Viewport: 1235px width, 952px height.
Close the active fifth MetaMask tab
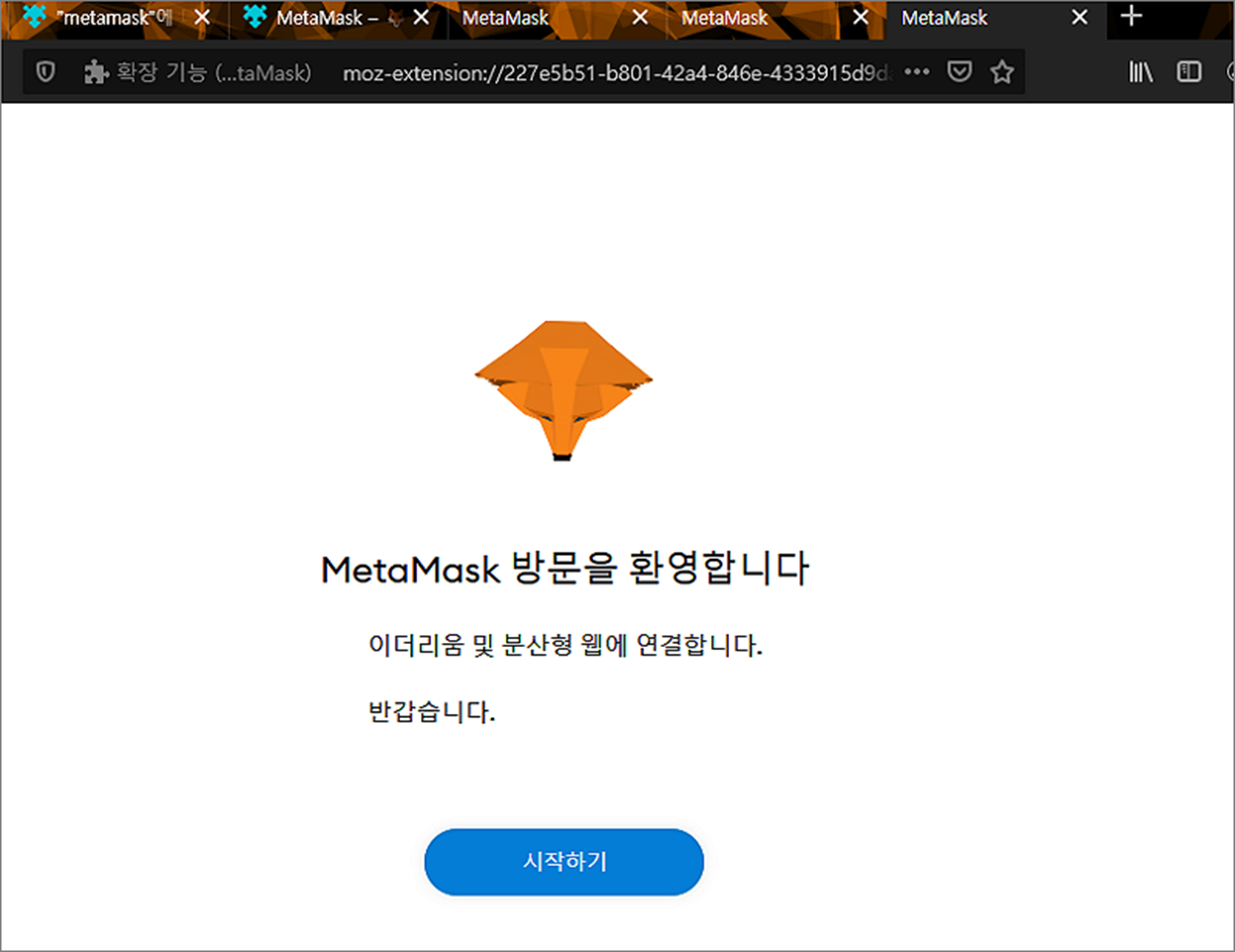pyautogui.click(x=1080, y=18)
